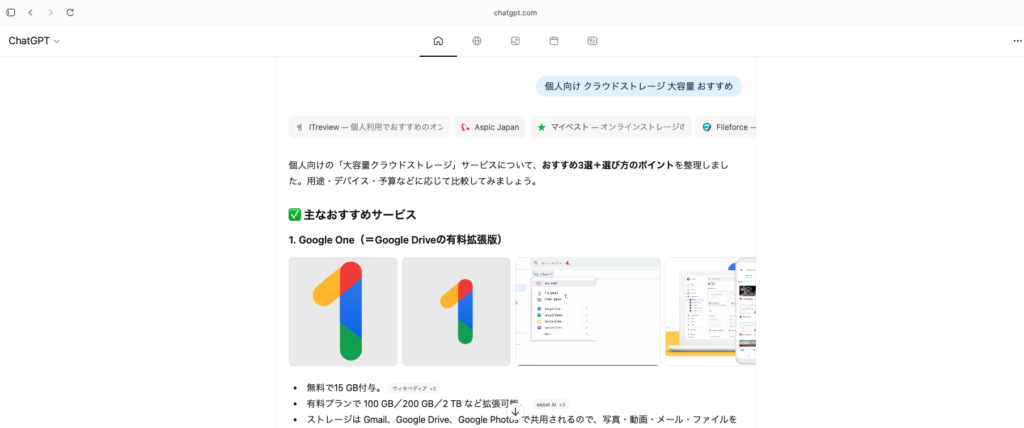1024x428 pixels.
Task: Switch to the images tab icon
Action: (x=515, y=41)
